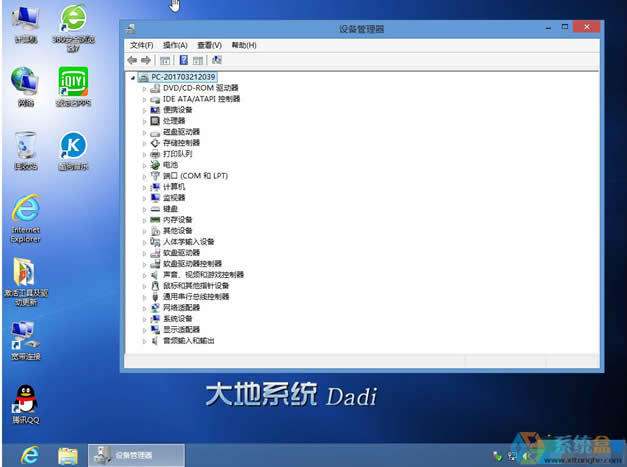Select the Recycle Bin desktop icon

click(x=25, y=146)
